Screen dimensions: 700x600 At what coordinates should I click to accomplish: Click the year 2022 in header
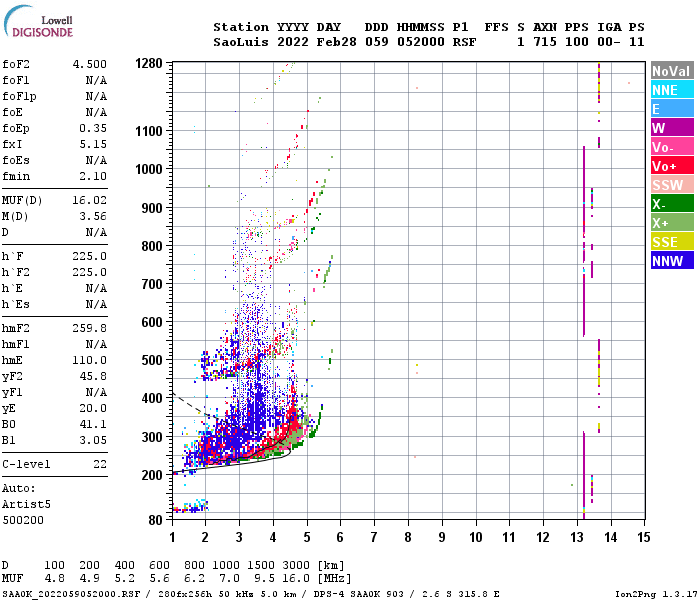[293, 42]
